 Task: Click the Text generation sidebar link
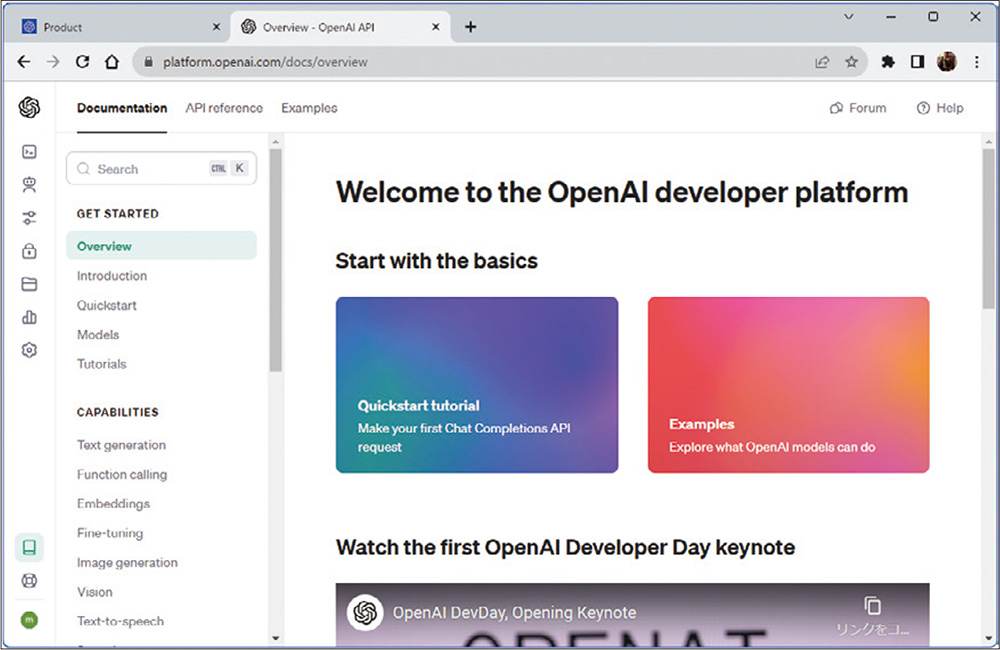click(x=121, y=445)
